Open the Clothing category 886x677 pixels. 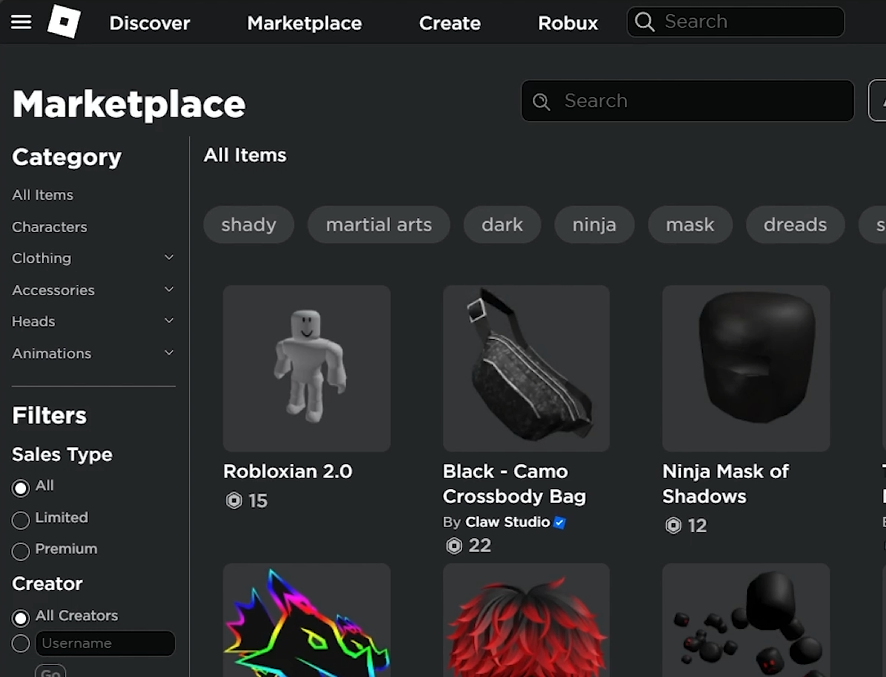[x=42, y=258]
